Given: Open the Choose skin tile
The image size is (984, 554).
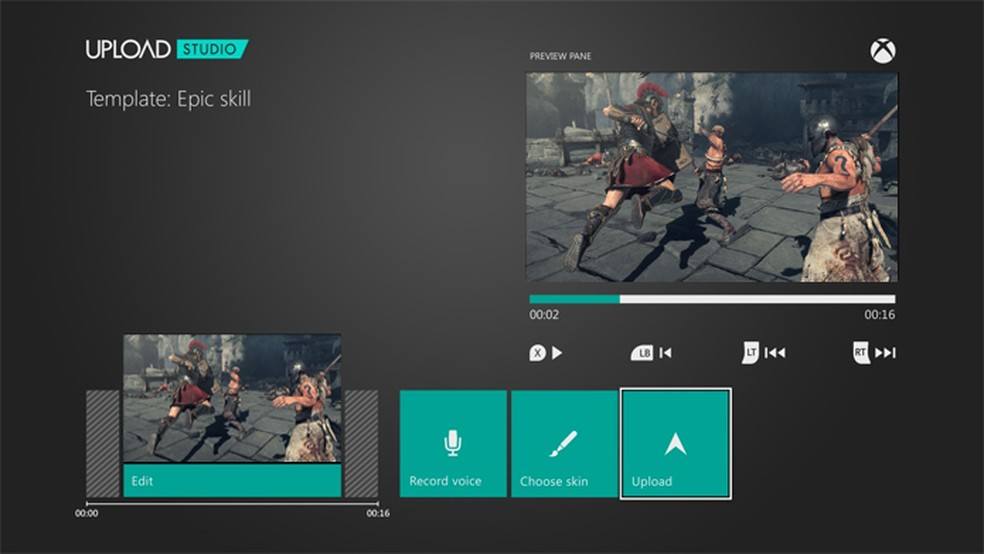Looking at the screenshot, I should (x=564, y=444).
